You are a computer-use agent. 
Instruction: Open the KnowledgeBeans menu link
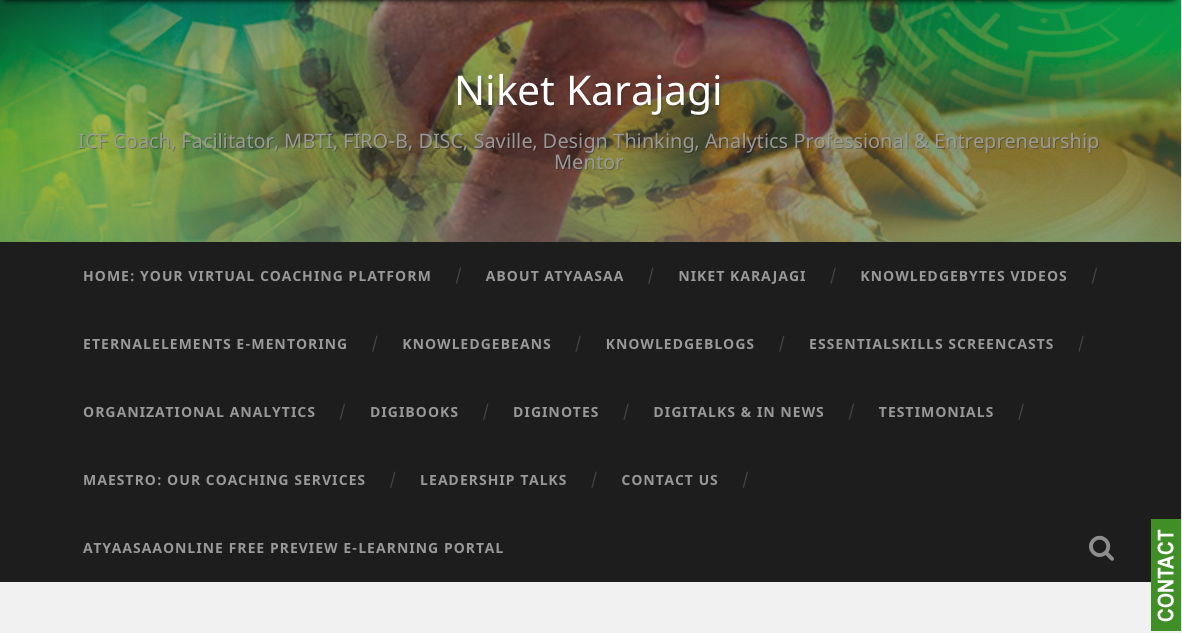(x=477, y=344)
